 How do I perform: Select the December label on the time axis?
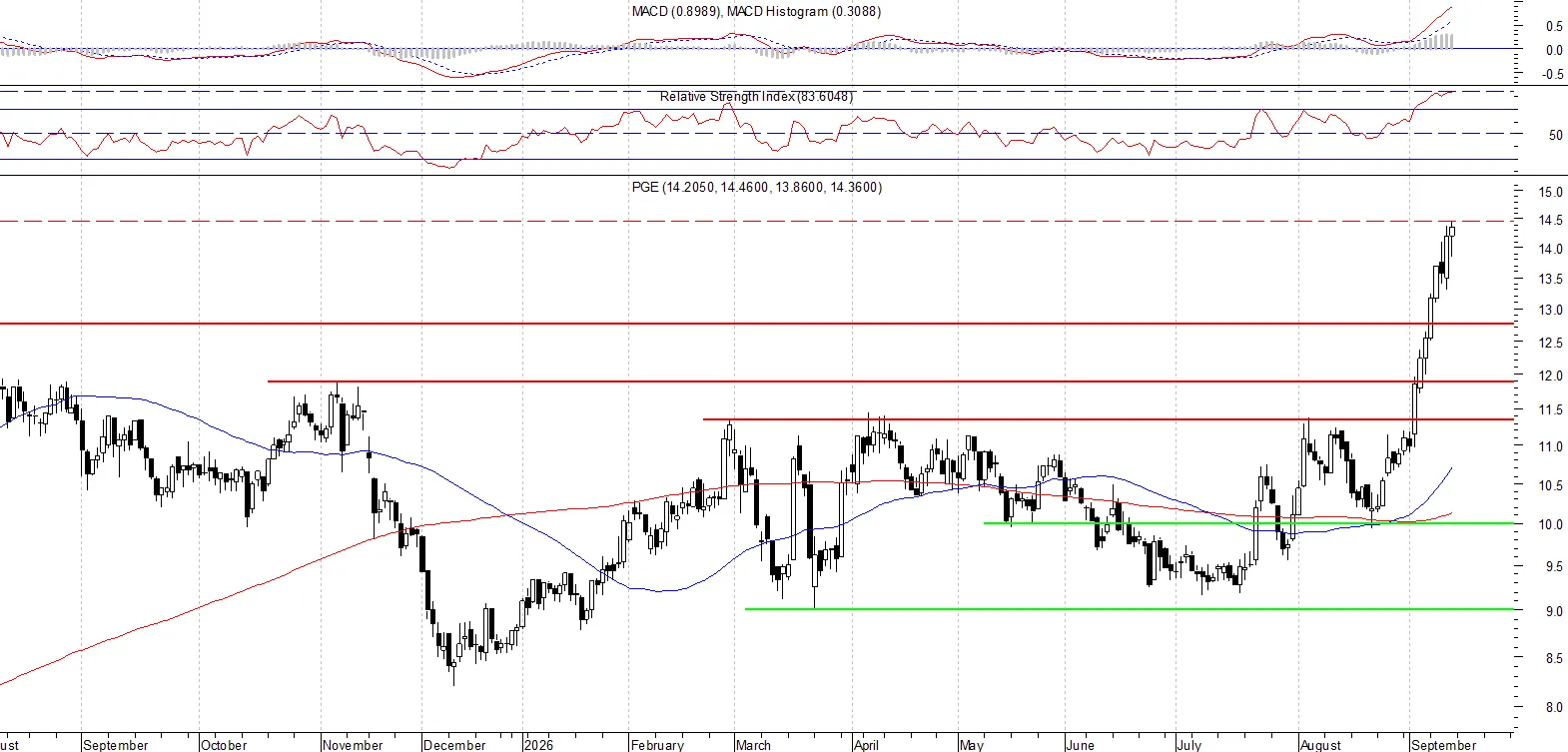454,744
